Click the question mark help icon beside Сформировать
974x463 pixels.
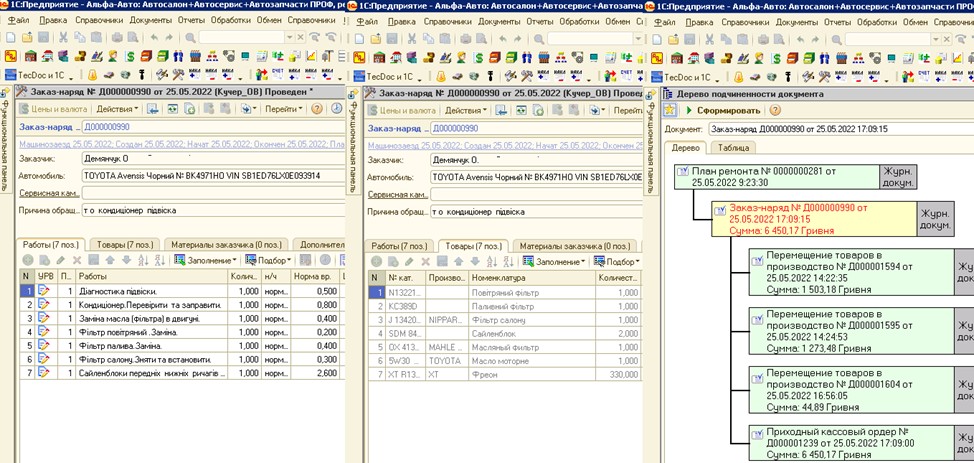(x=775, y=110)
